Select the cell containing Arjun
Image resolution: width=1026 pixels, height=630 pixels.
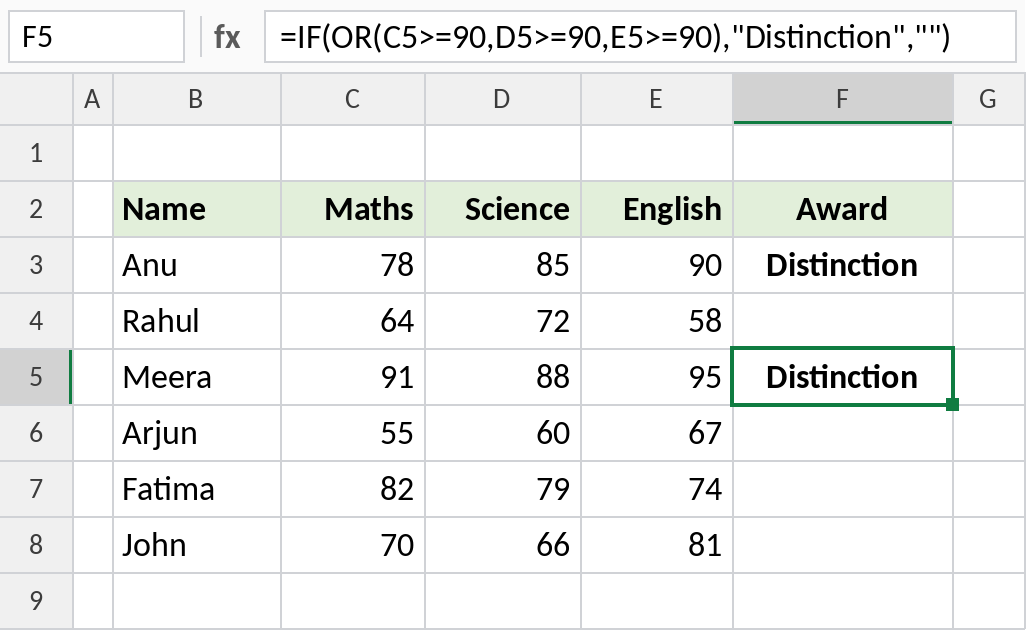(197, 433)
